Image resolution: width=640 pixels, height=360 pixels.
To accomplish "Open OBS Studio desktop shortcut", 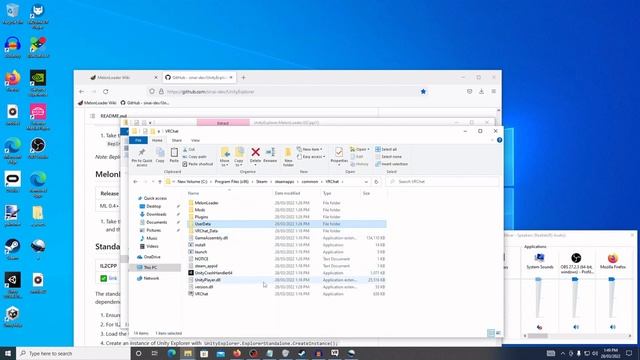I will 38,148.
